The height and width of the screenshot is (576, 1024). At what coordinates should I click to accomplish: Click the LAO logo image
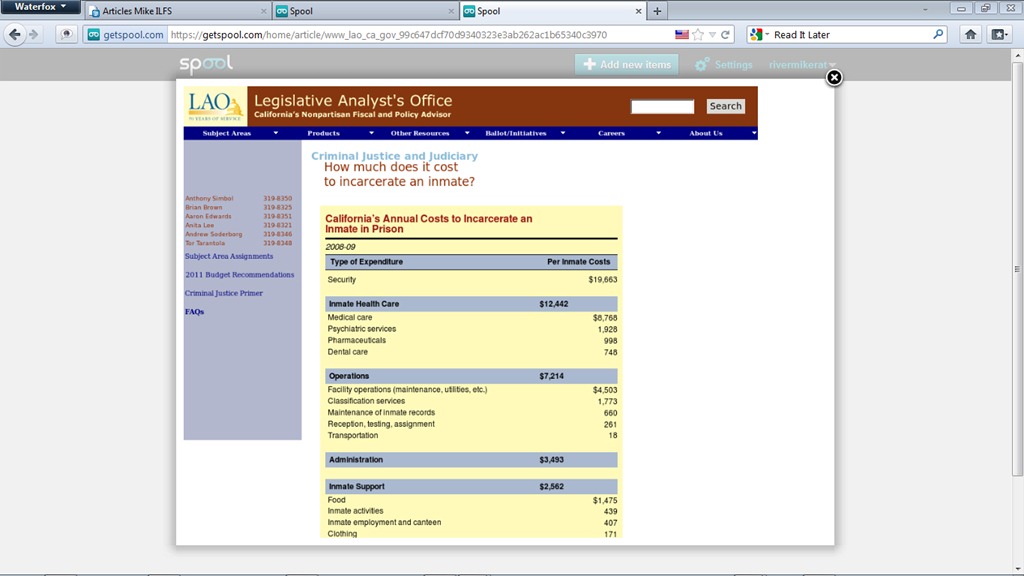[x=215, y=105]
